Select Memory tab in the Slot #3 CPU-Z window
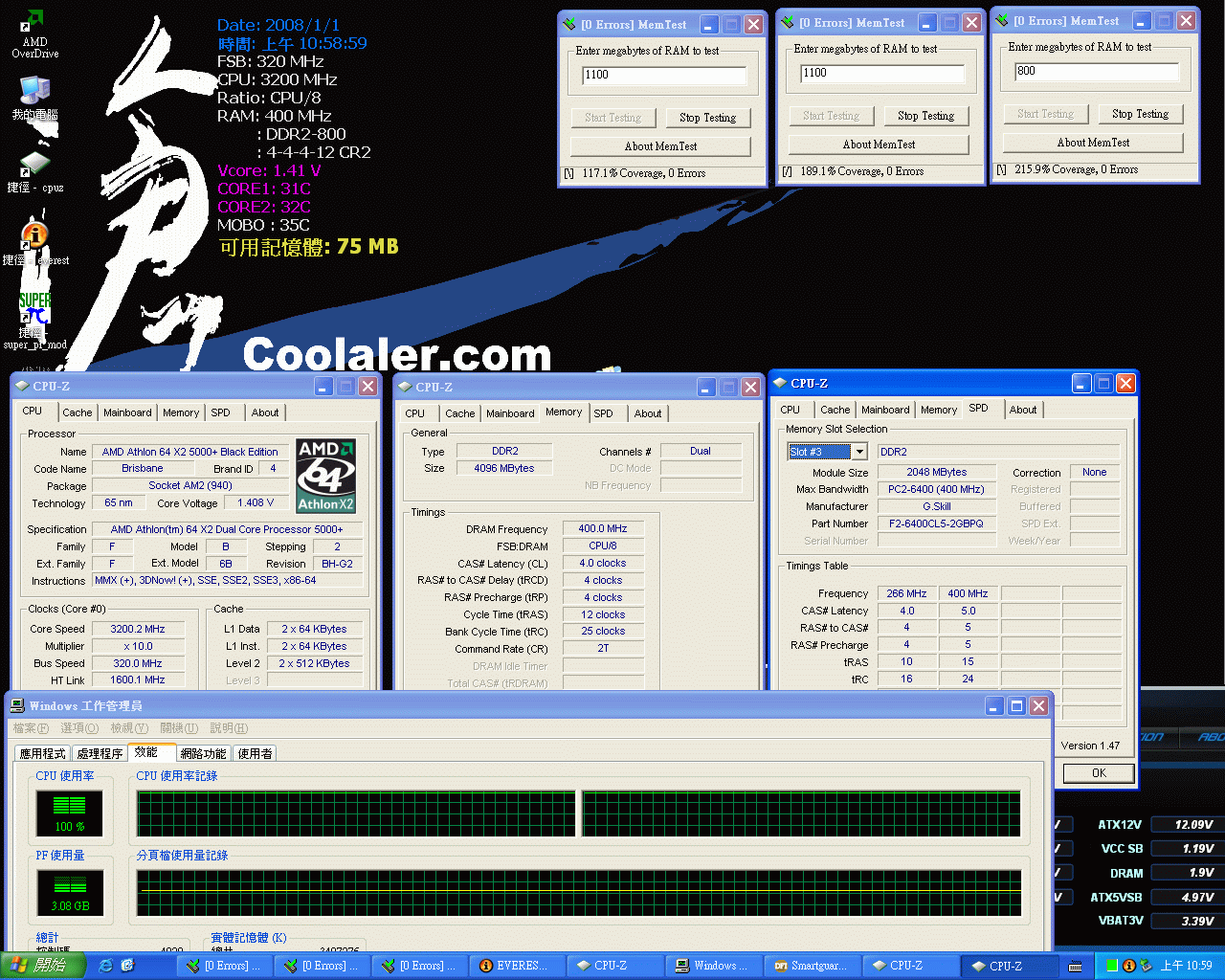This screenshot has width=1225, height=980. click(x=939, y=410)
